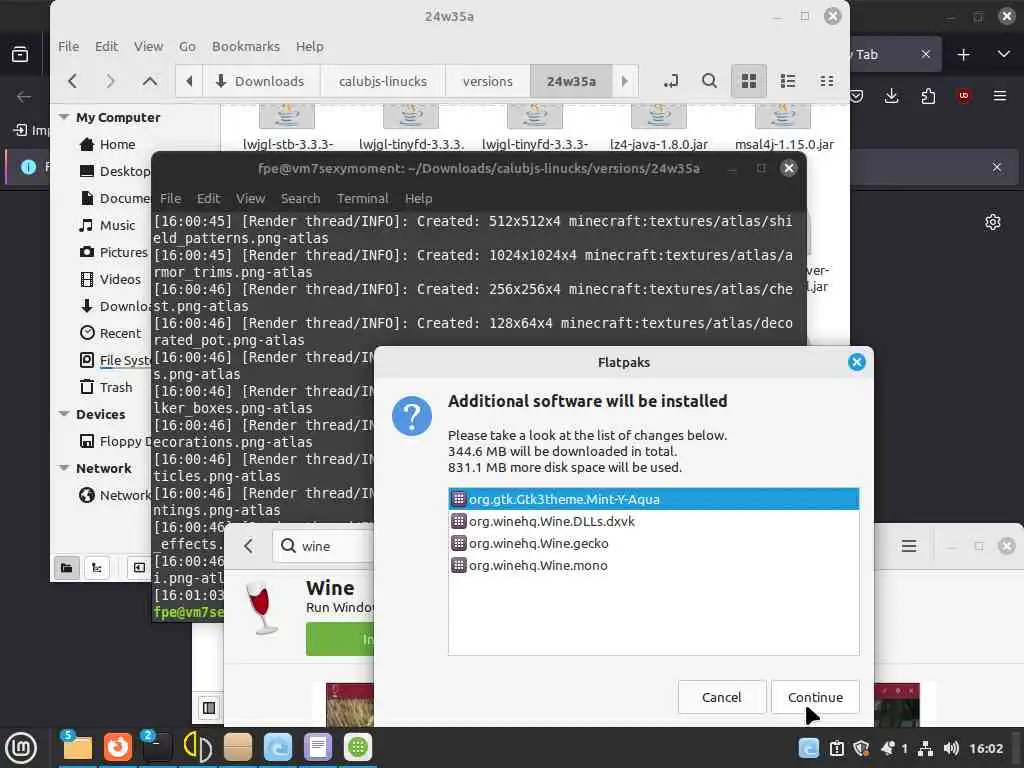Screen dimensions: 1024x768
Task: Go up to the parent folder
Action: (150, 81)
